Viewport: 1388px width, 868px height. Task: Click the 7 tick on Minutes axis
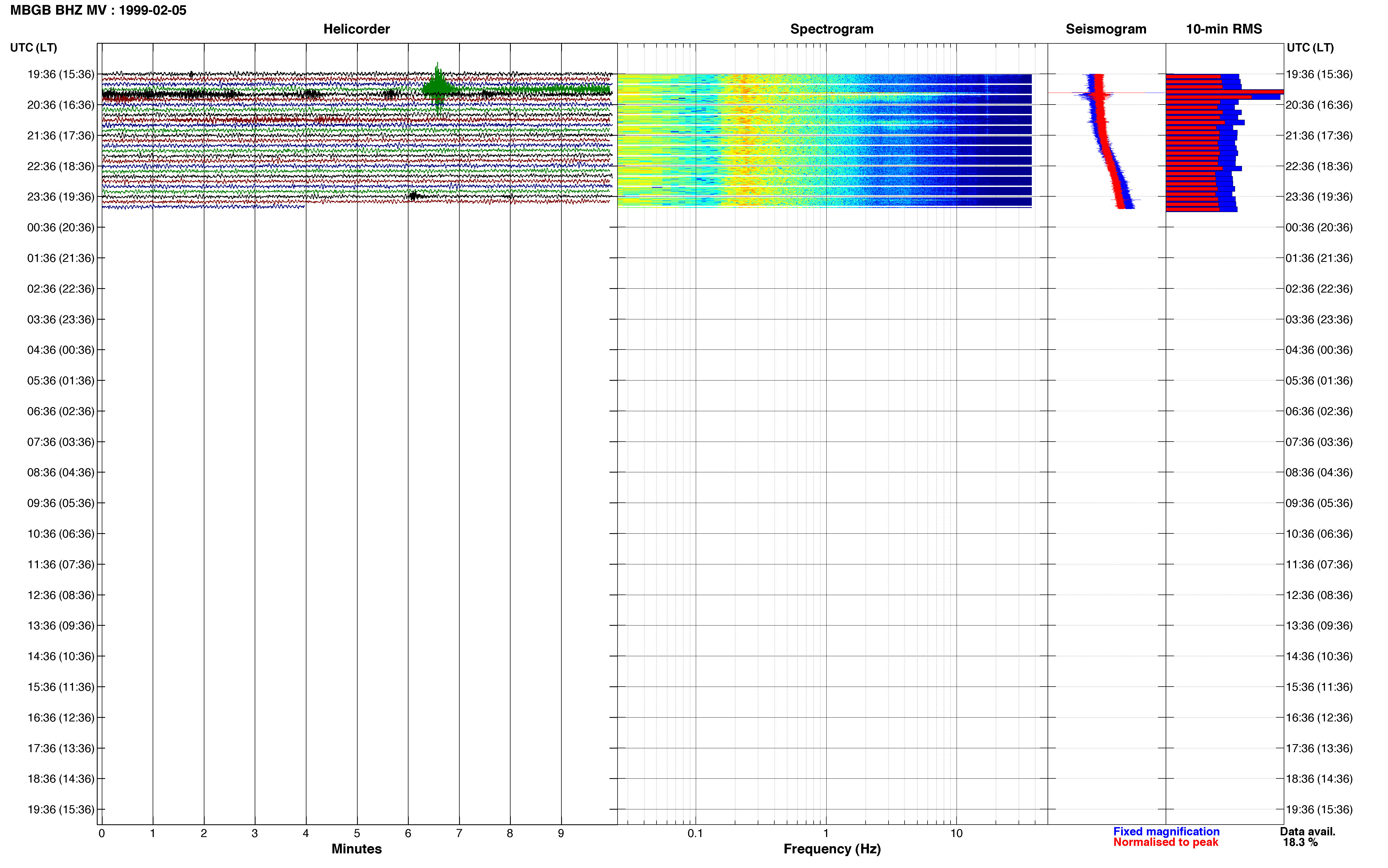459,833
